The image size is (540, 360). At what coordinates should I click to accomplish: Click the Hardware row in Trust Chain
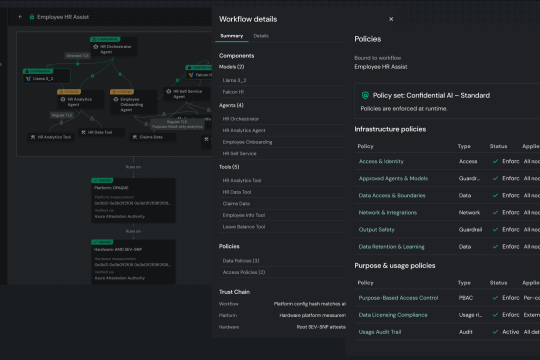tap(282, 327)
